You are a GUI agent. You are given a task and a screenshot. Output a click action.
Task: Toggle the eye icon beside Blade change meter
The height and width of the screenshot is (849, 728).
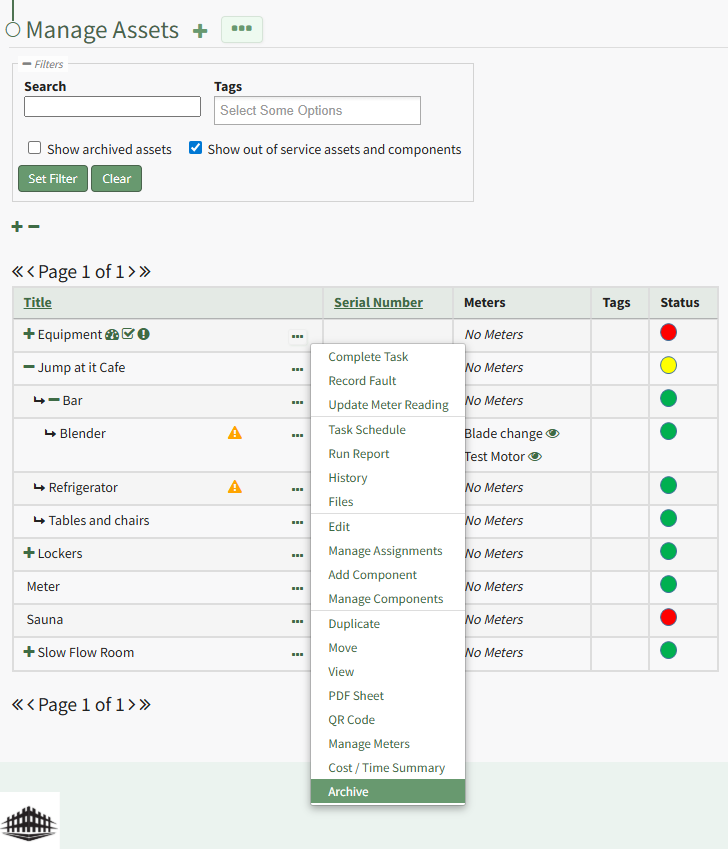click(x=553, y=434)
